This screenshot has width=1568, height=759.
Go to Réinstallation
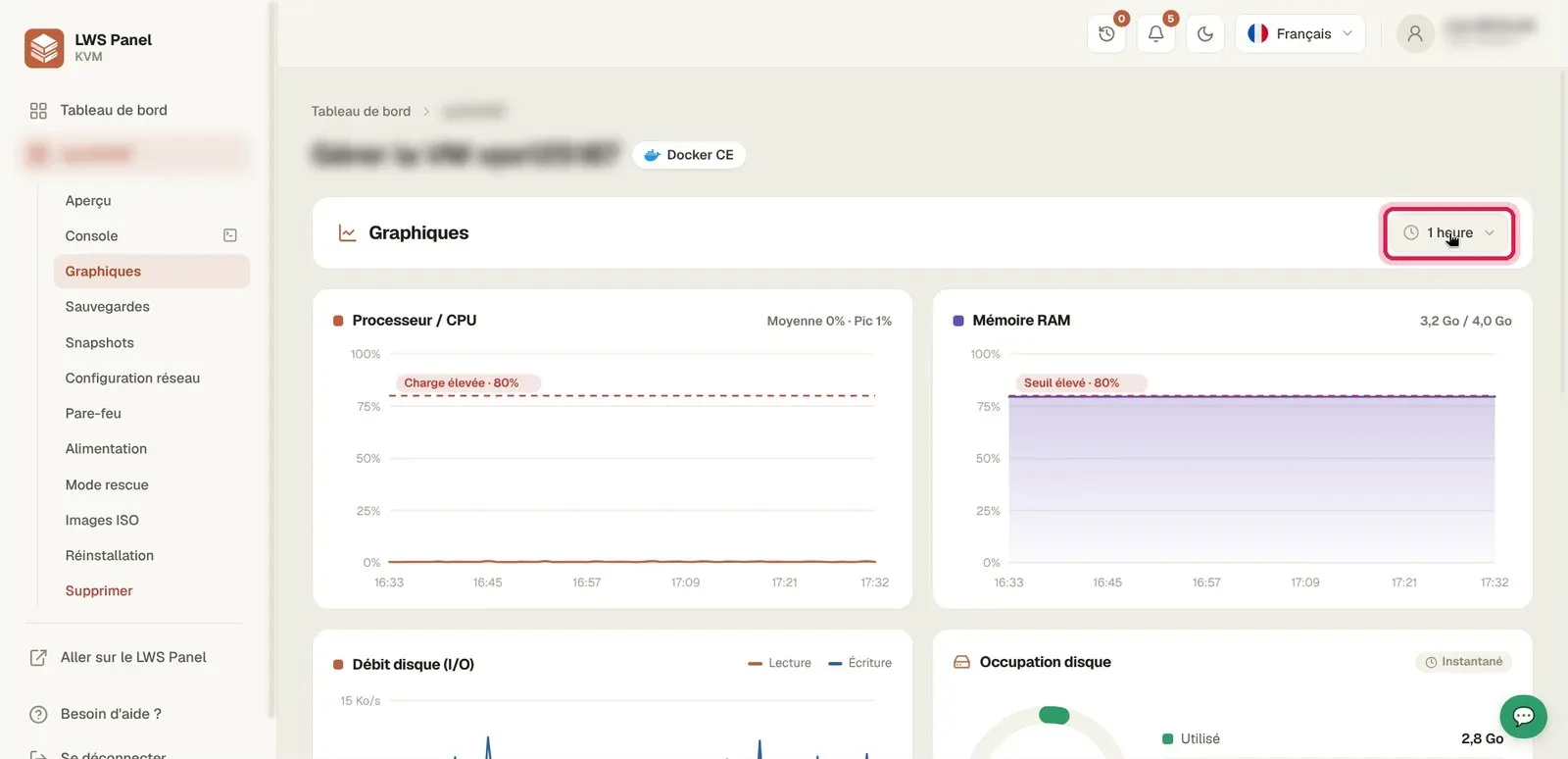[110, 556]
